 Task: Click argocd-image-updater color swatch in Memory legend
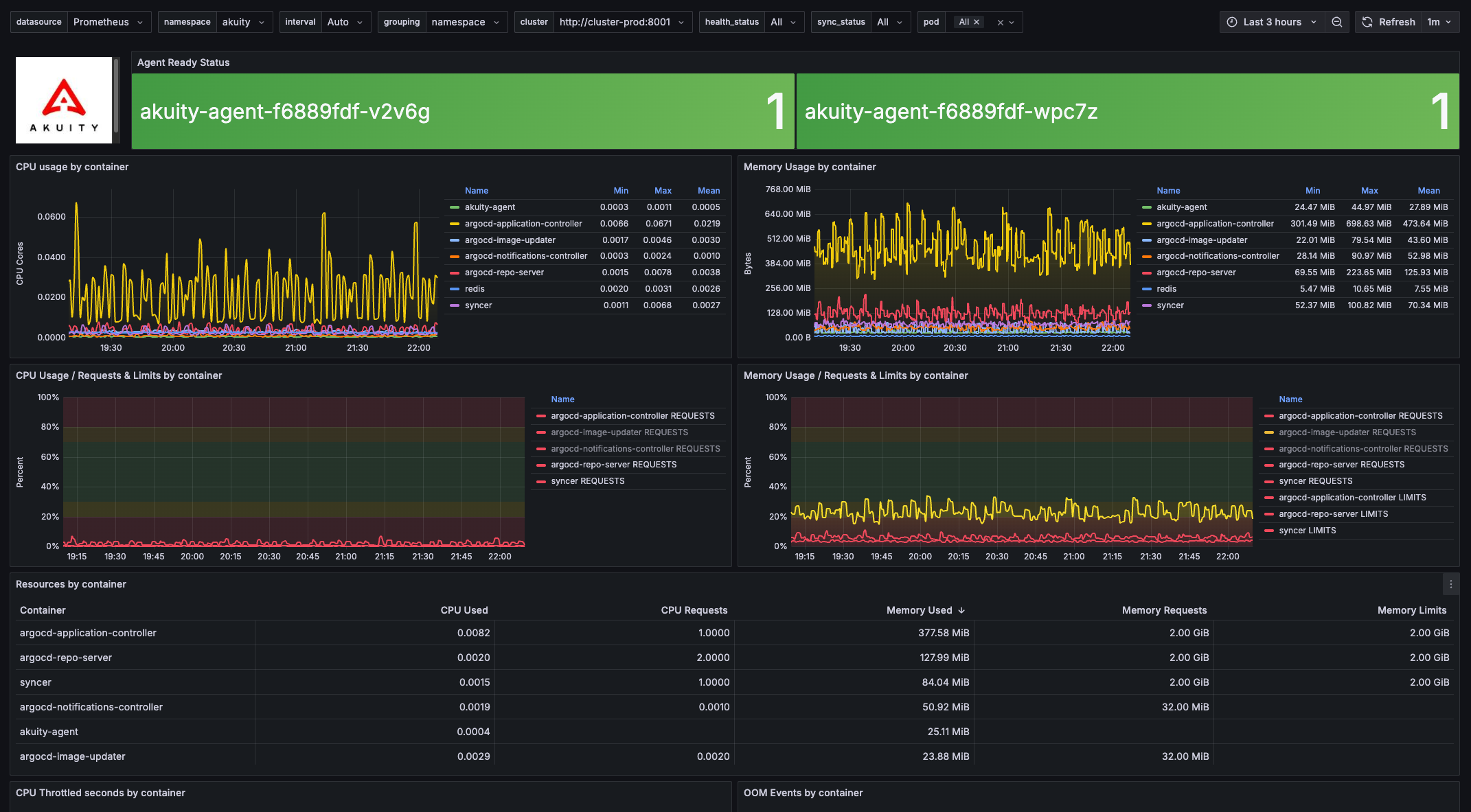coord(1147,240)
